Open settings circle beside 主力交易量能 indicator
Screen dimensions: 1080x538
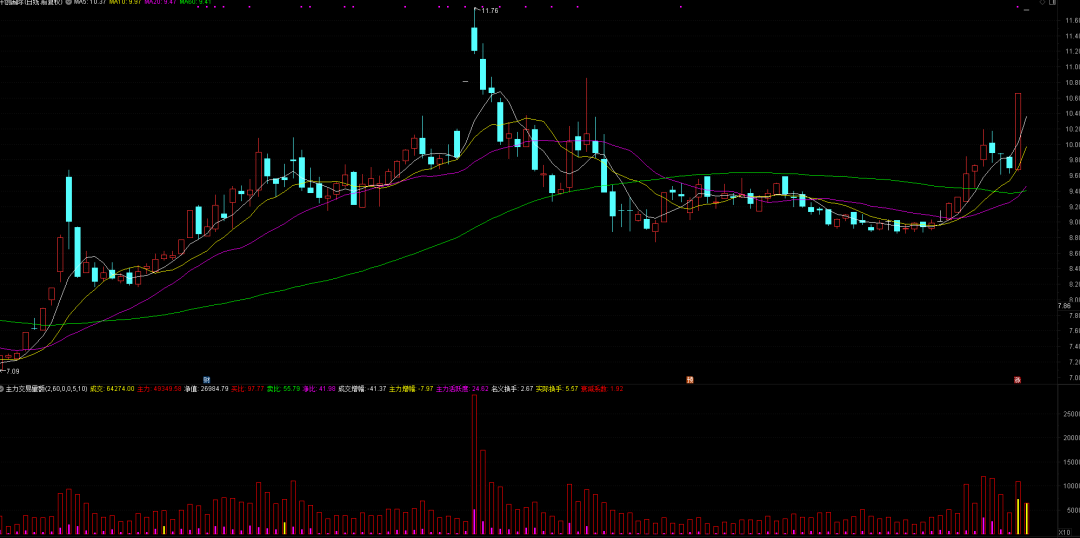2,389
